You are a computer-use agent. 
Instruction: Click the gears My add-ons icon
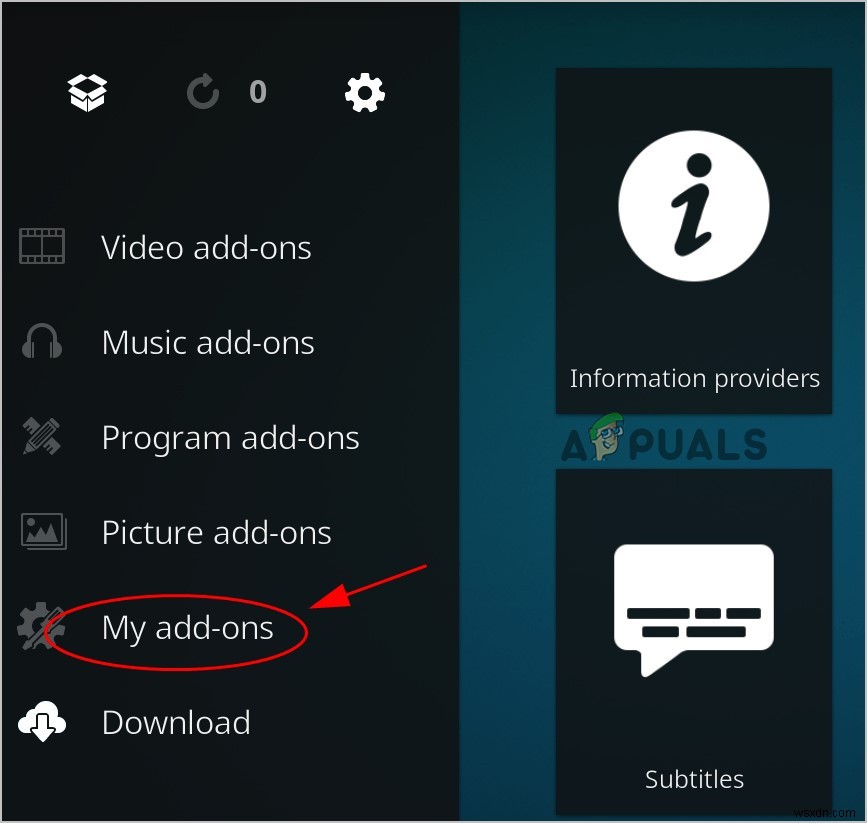point(41,627)
